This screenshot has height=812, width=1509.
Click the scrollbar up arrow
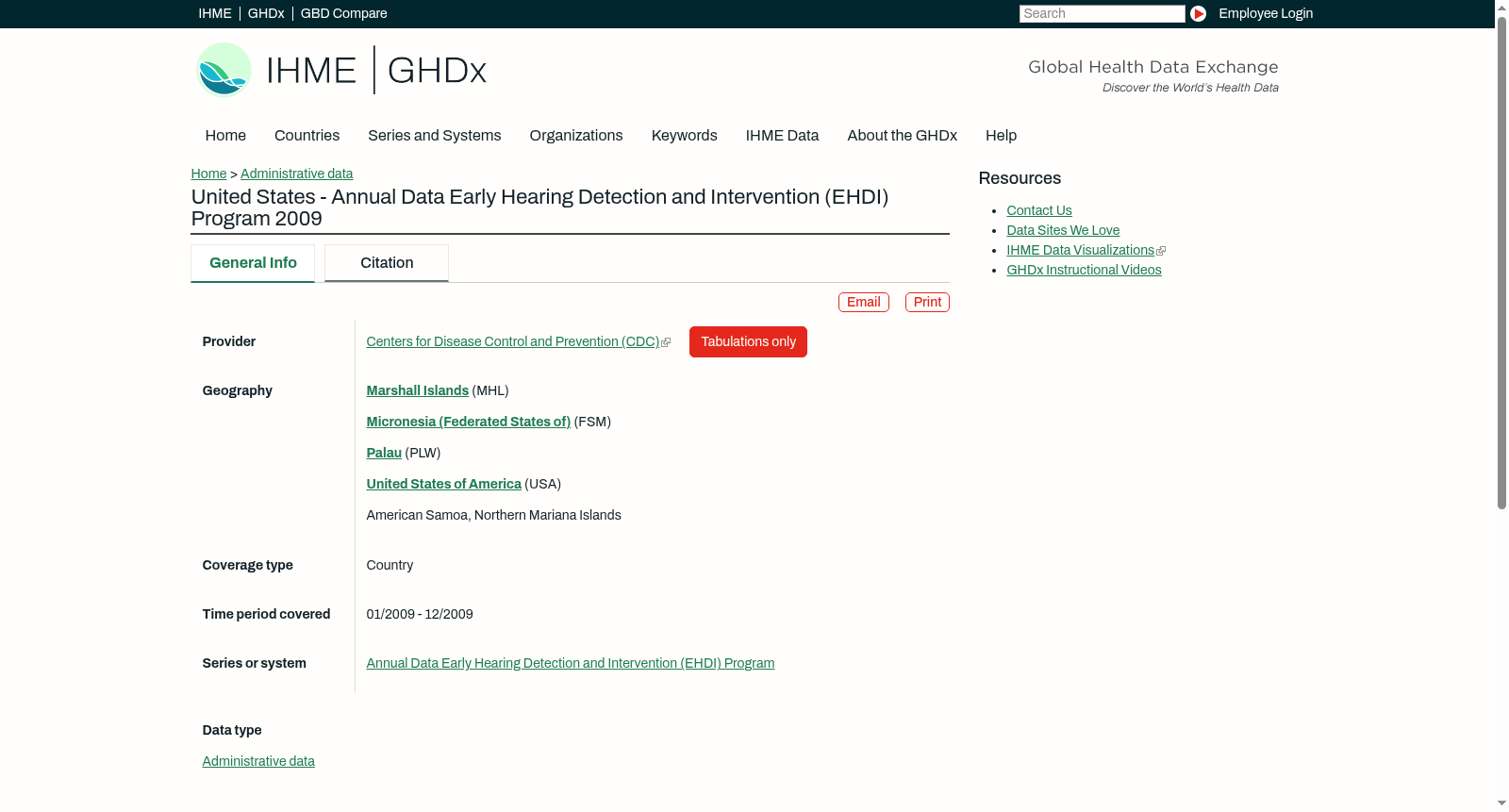1501,7
